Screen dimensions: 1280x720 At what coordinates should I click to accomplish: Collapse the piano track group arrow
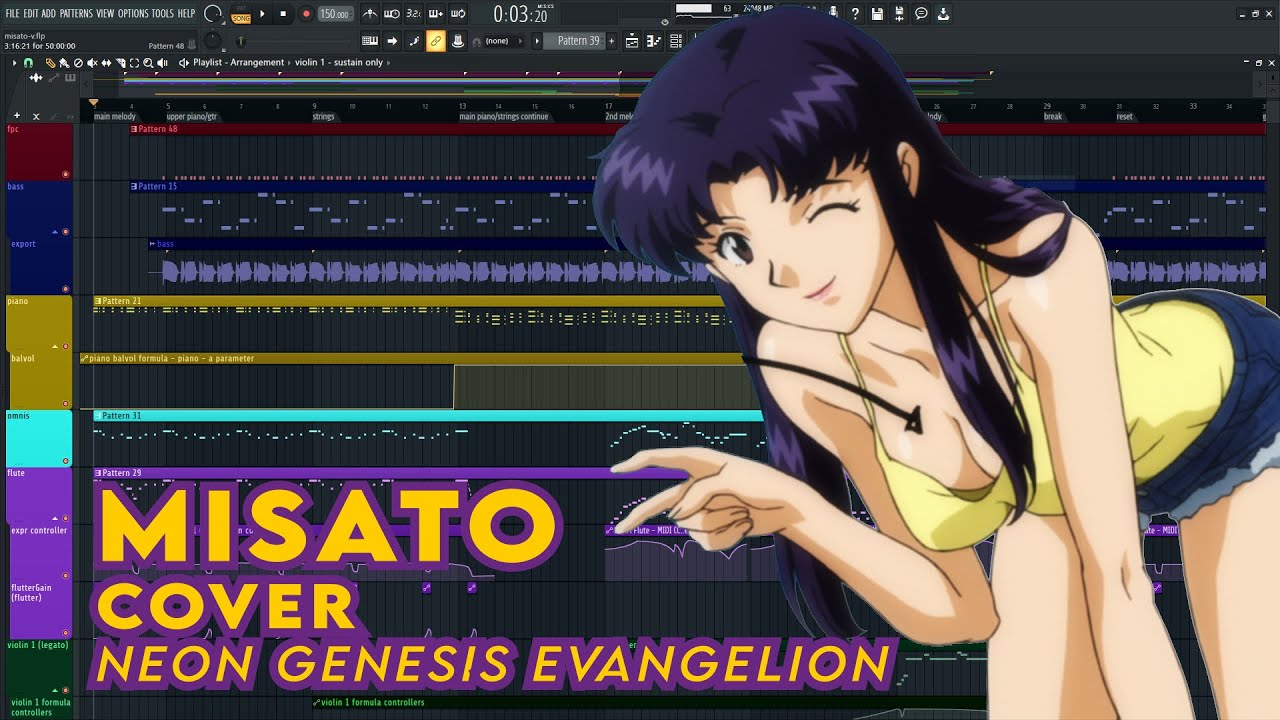pyautogui.click(x=55, y=346)
